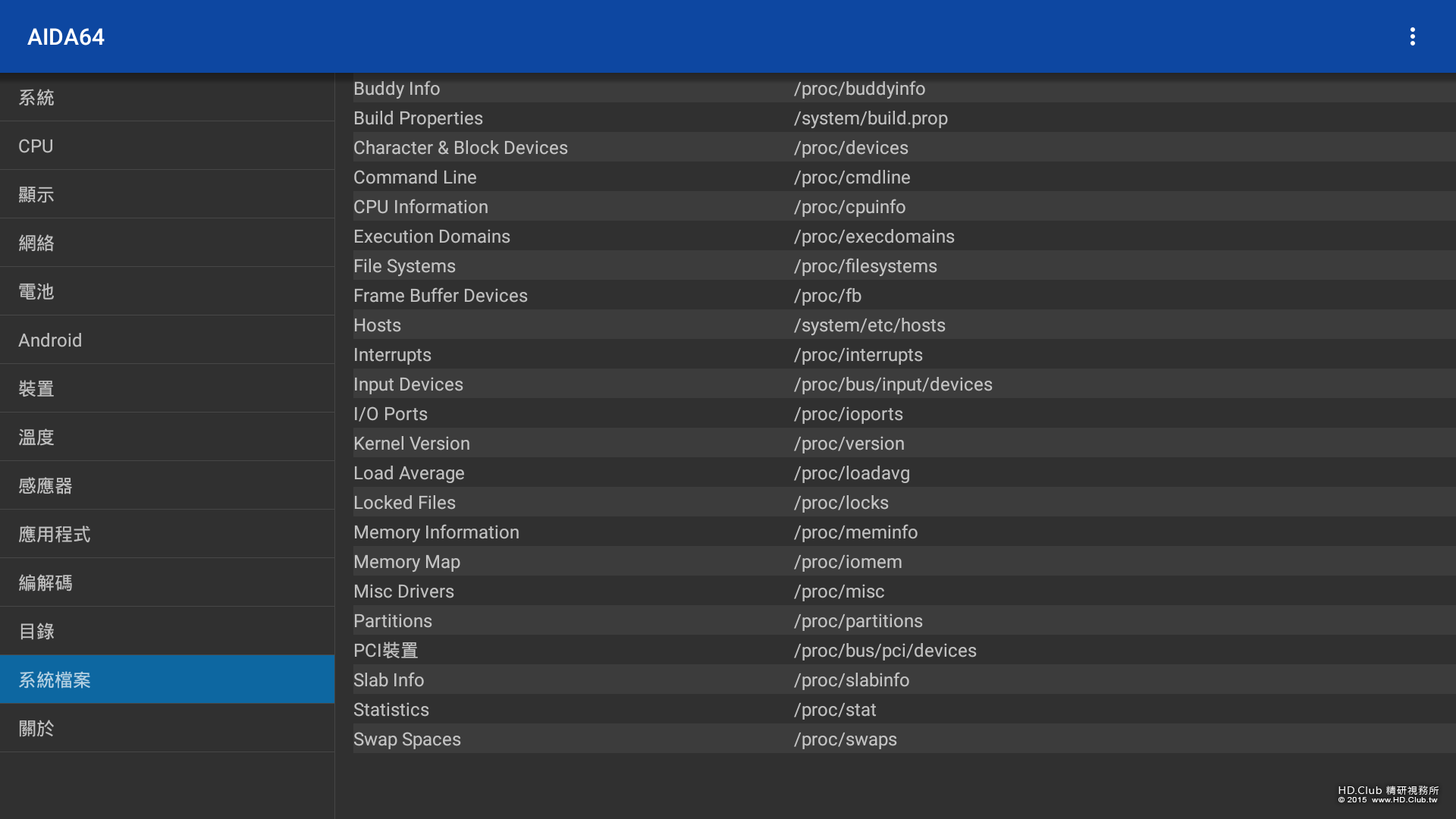Open the CPU sidebar section

click(x=167, y=146)
